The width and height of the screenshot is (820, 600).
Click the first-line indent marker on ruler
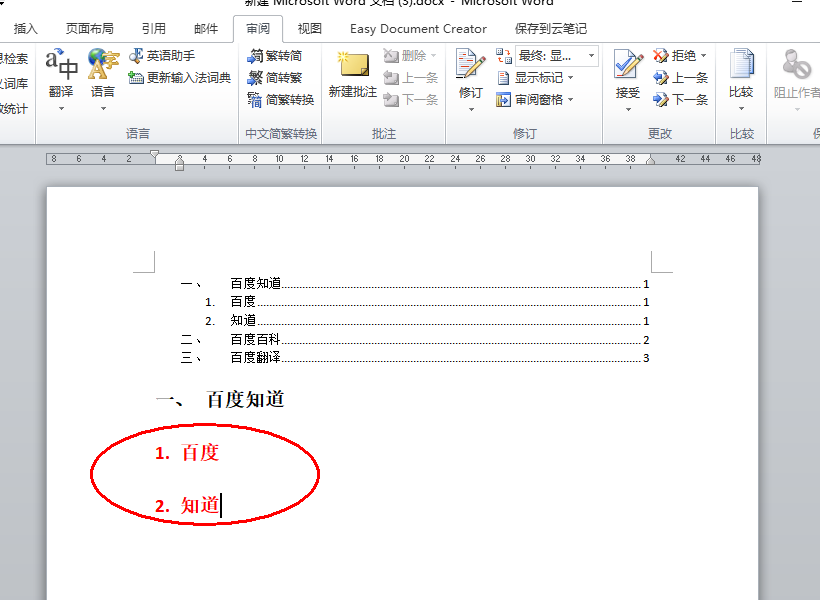pos(154,155)
